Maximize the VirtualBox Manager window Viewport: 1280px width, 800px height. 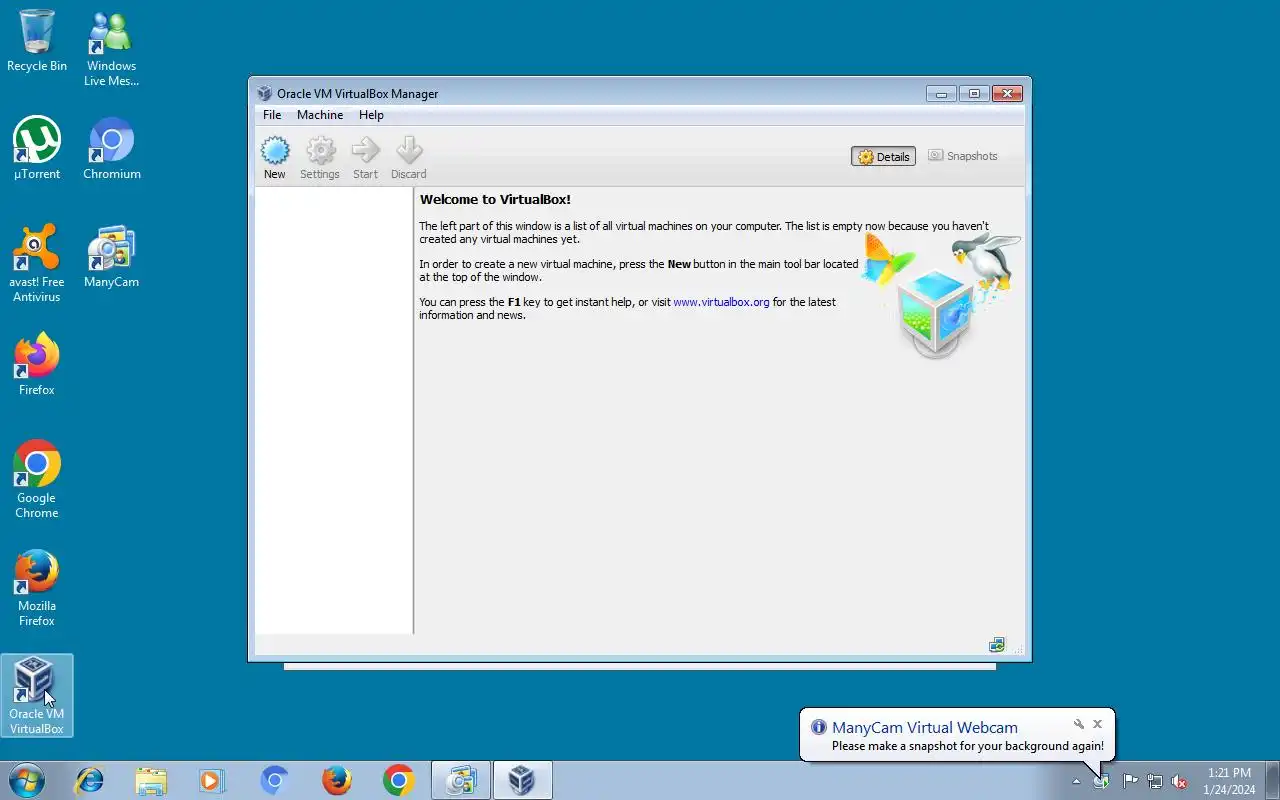(x=974, y=93)
